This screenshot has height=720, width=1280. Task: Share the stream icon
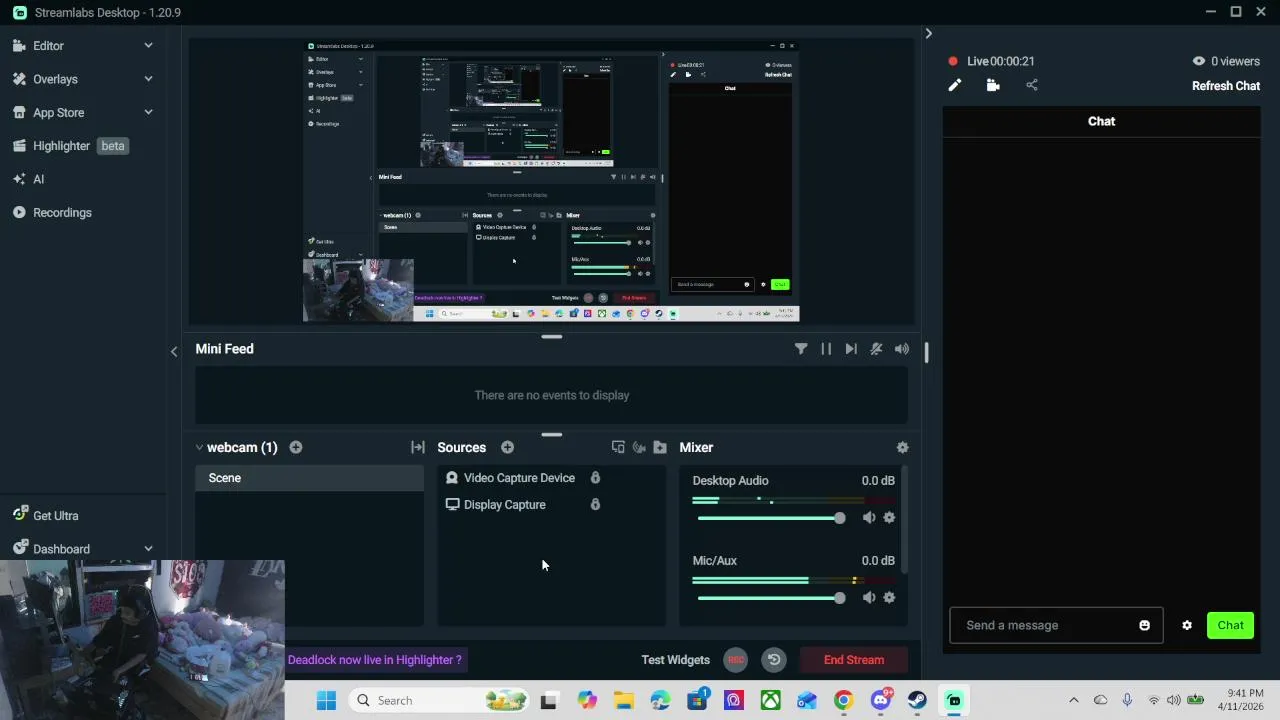pyautogui.click(x=1032, y=86)
